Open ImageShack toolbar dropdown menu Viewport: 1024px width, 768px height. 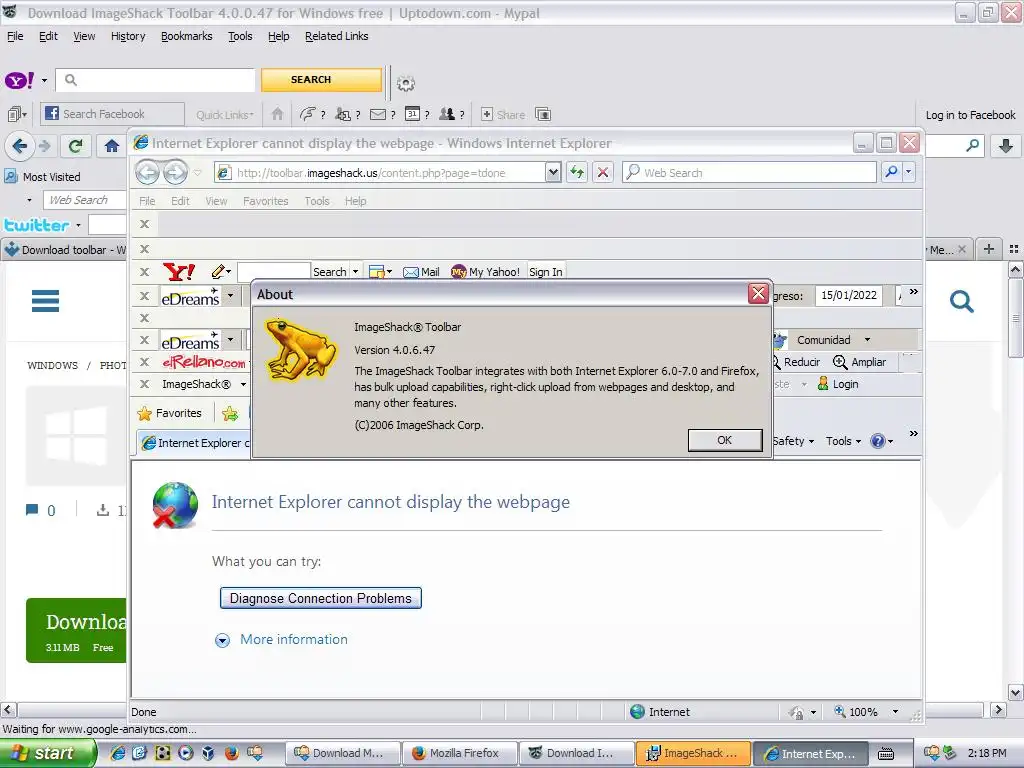(x=243, y=384)
